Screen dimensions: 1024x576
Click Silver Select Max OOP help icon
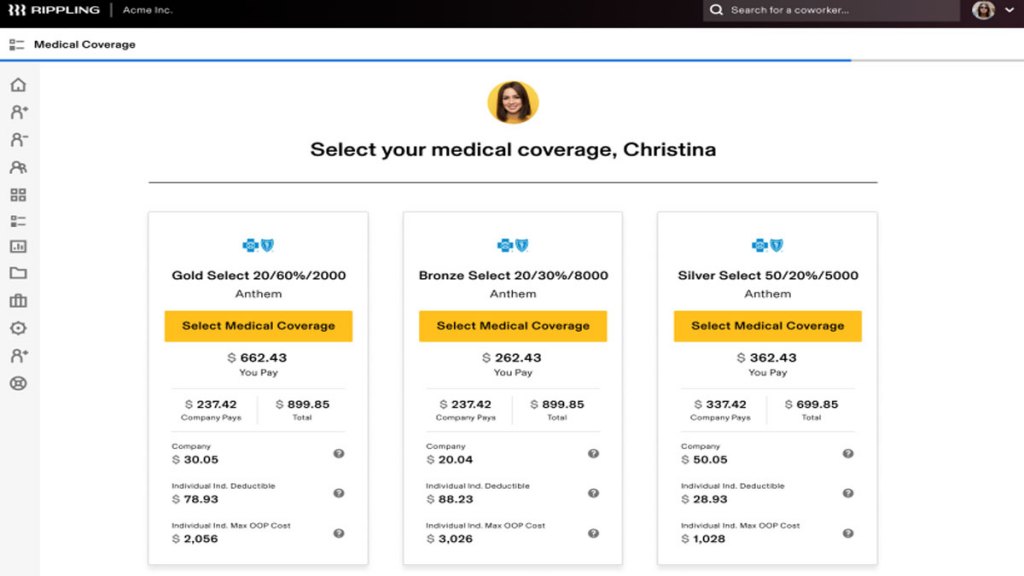(x=848, y=533)
